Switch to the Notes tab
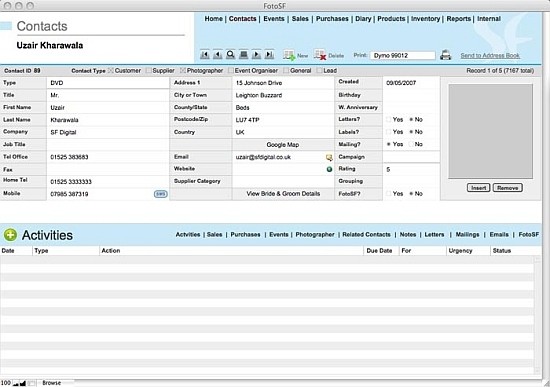Viewport: 550px width, 387px height. 408,235
